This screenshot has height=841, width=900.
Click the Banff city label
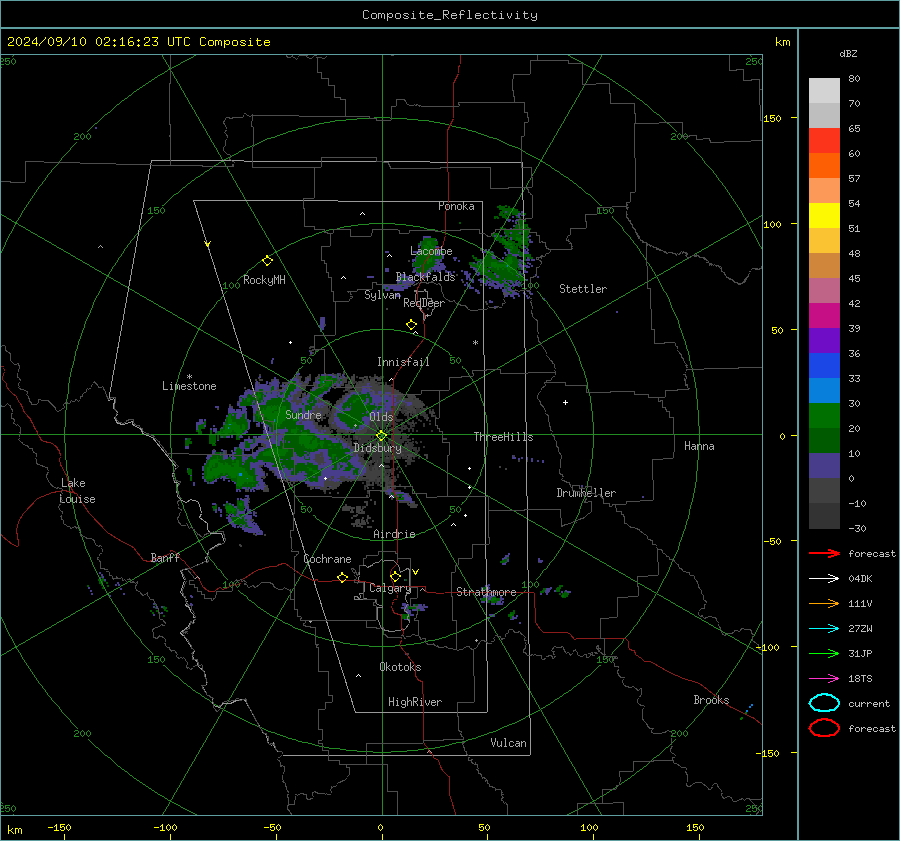(x=165, y=557)
